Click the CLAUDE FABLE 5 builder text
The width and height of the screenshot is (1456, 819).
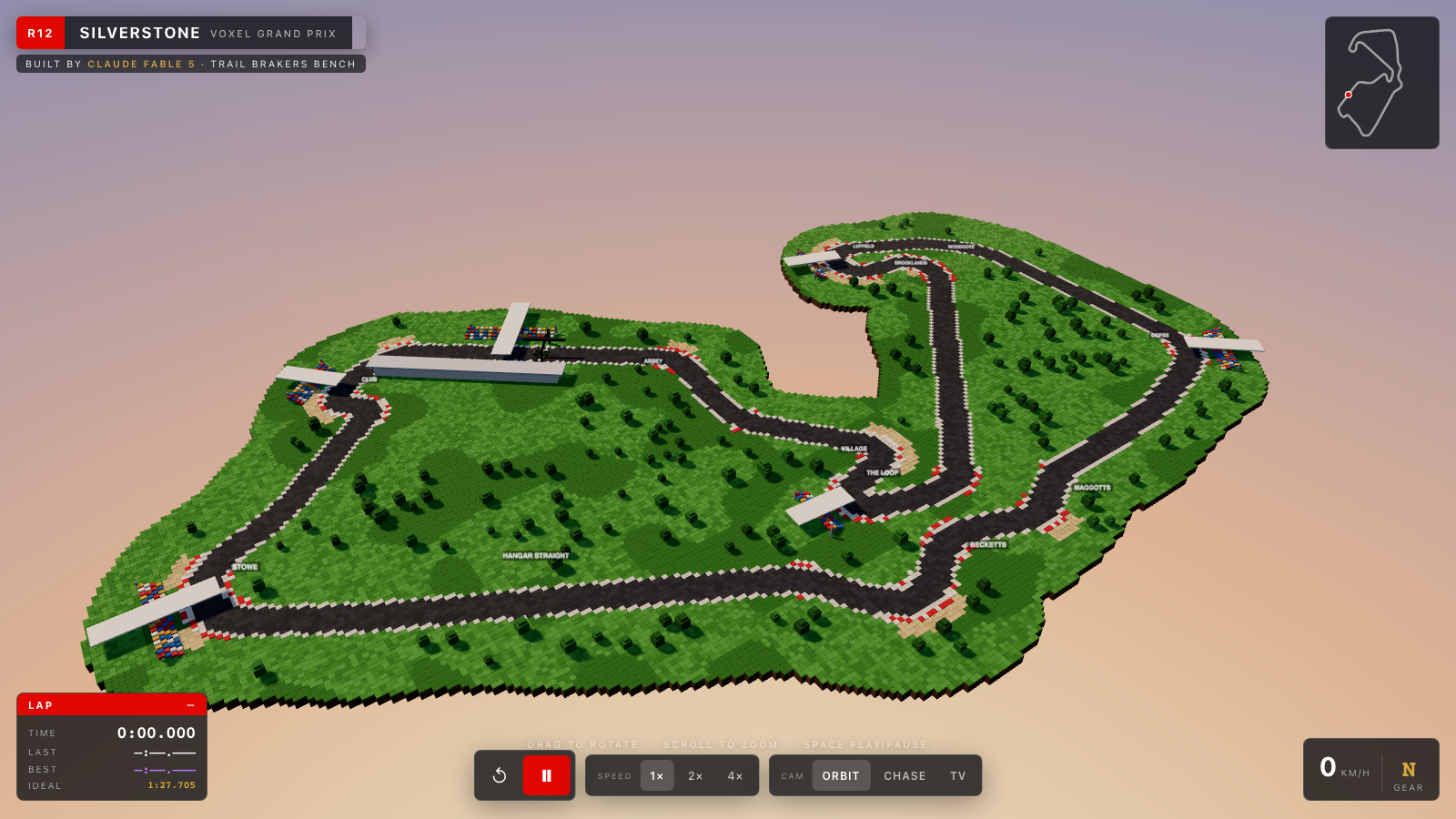click(x=141, y=64)
